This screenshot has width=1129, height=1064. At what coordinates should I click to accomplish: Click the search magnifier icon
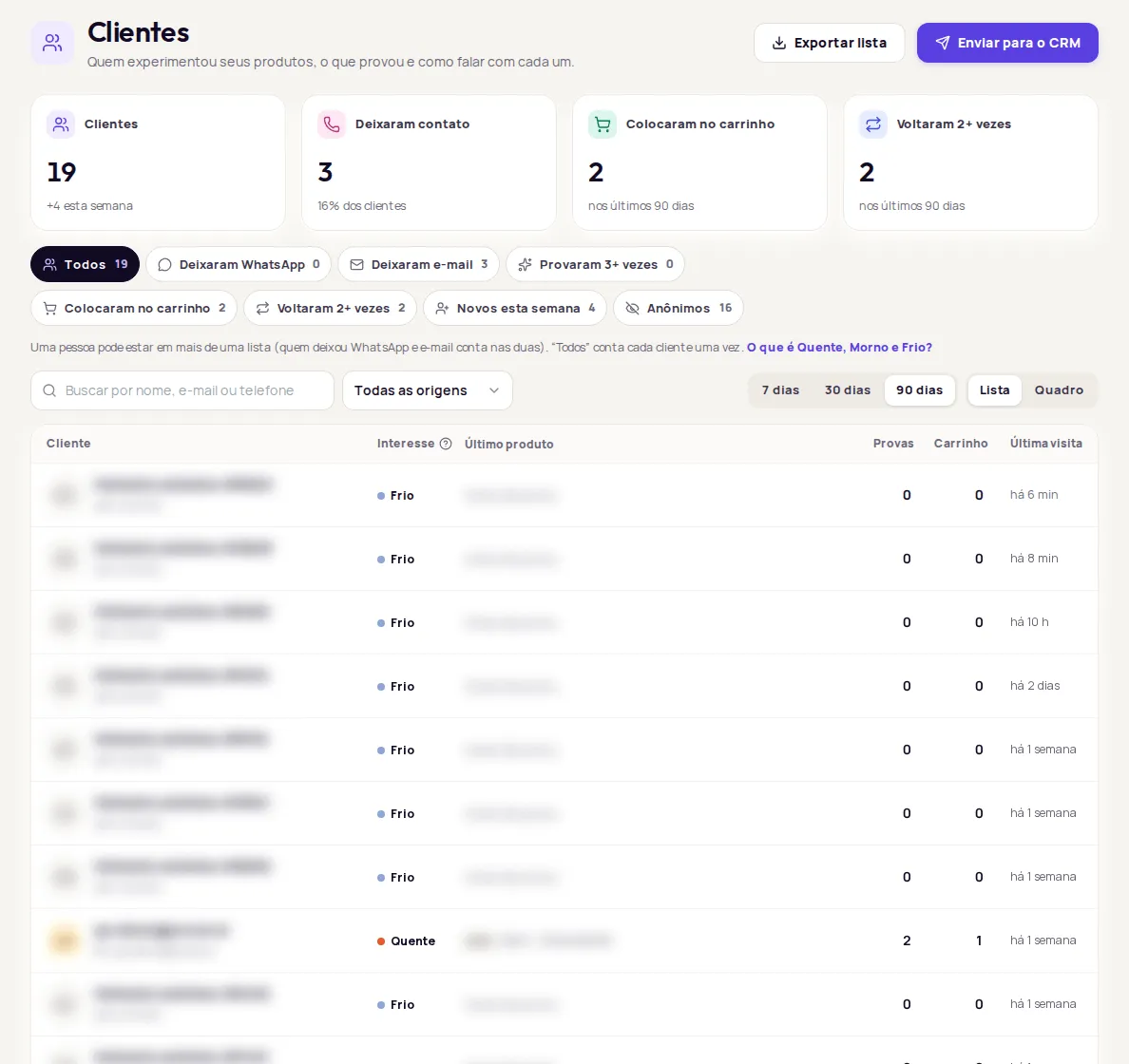[x=49, y=390]
